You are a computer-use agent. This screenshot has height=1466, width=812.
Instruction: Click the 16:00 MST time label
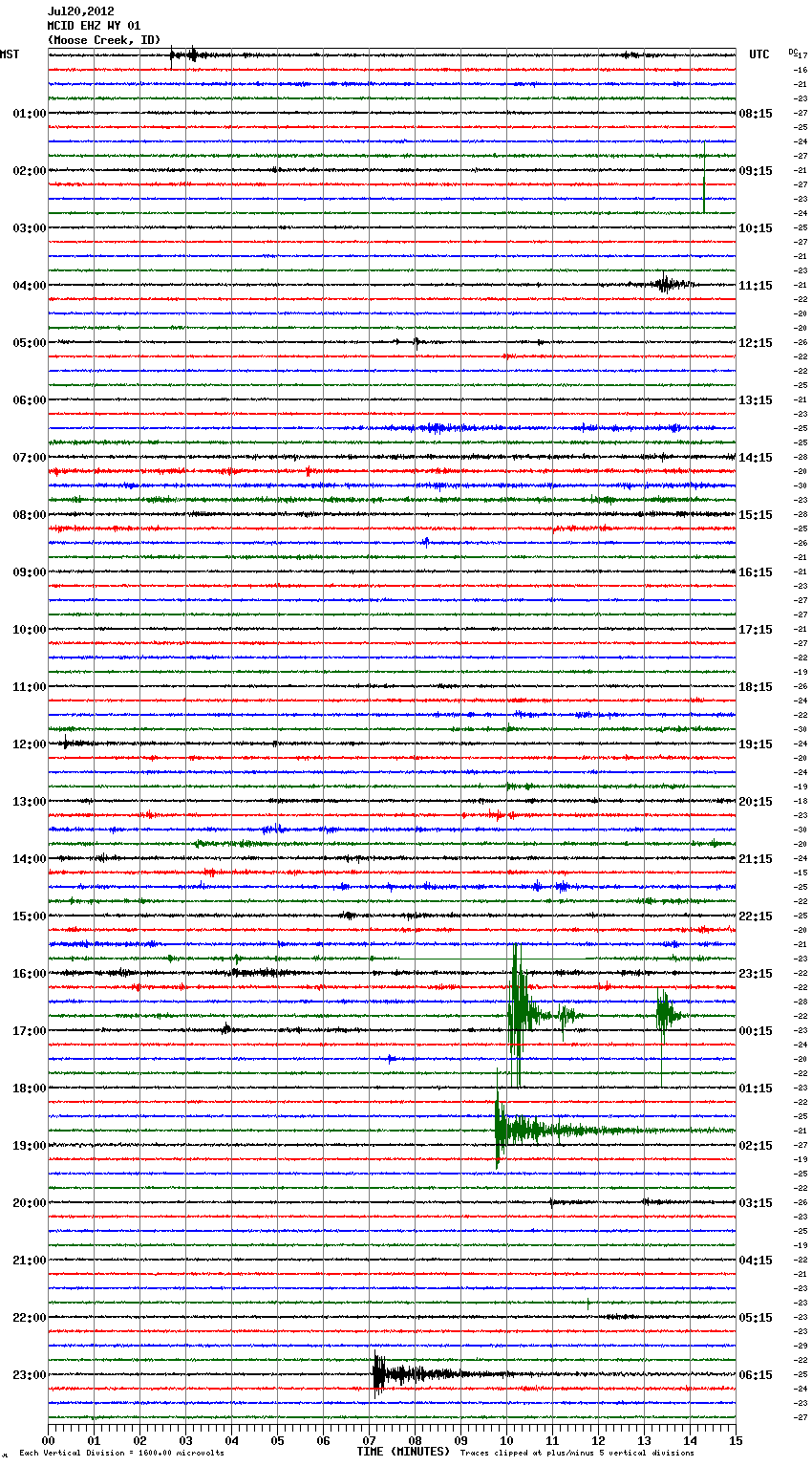(x=29, y=974)
